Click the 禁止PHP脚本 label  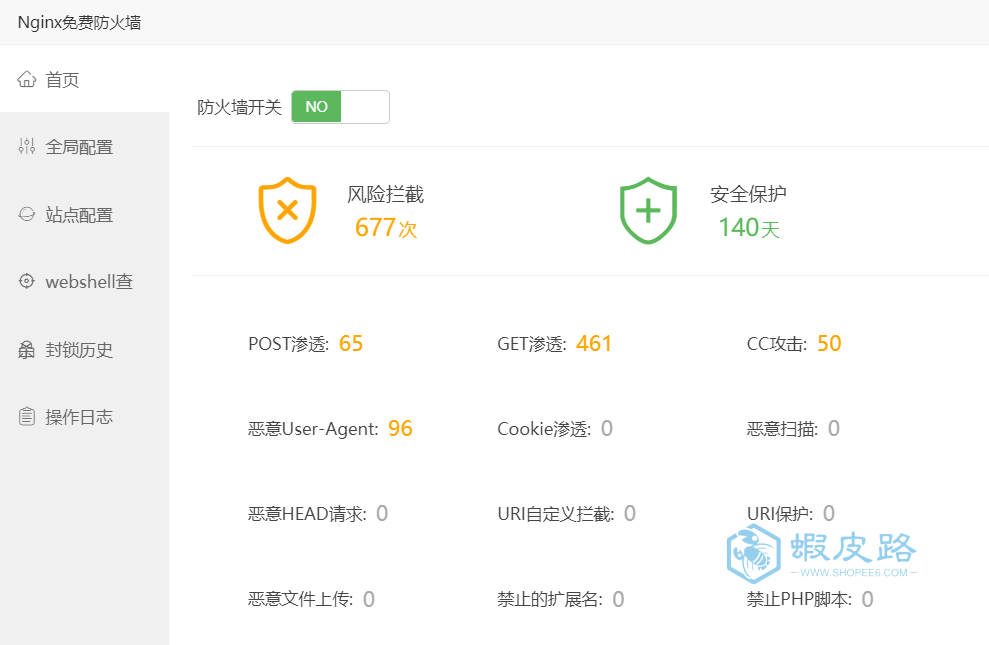click(x=799, y=600)
